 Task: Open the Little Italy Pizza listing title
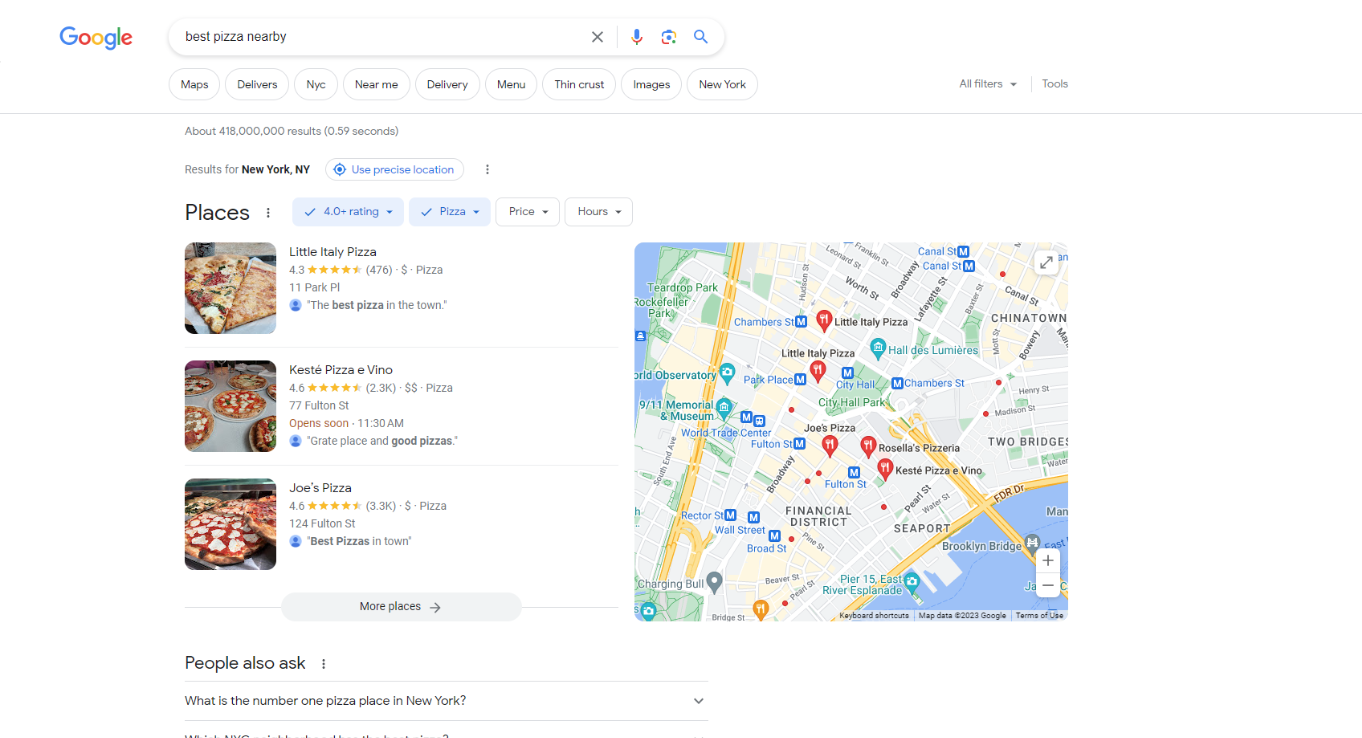point(333,252)
